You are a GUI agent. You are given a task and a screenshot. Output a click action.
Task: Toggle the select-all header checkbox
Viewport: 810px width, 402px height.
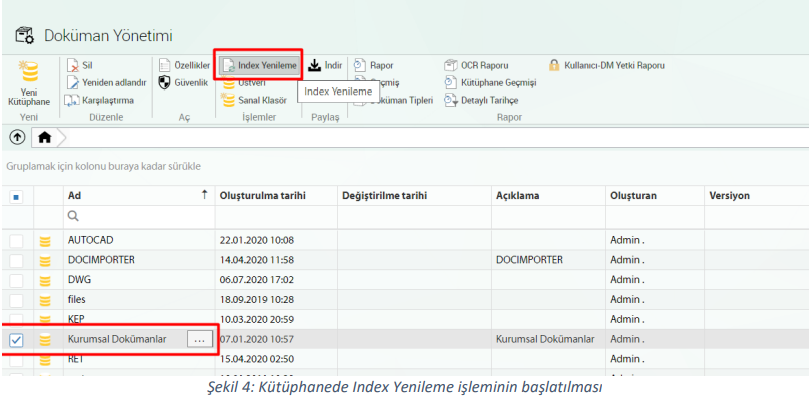click(17, 196)
